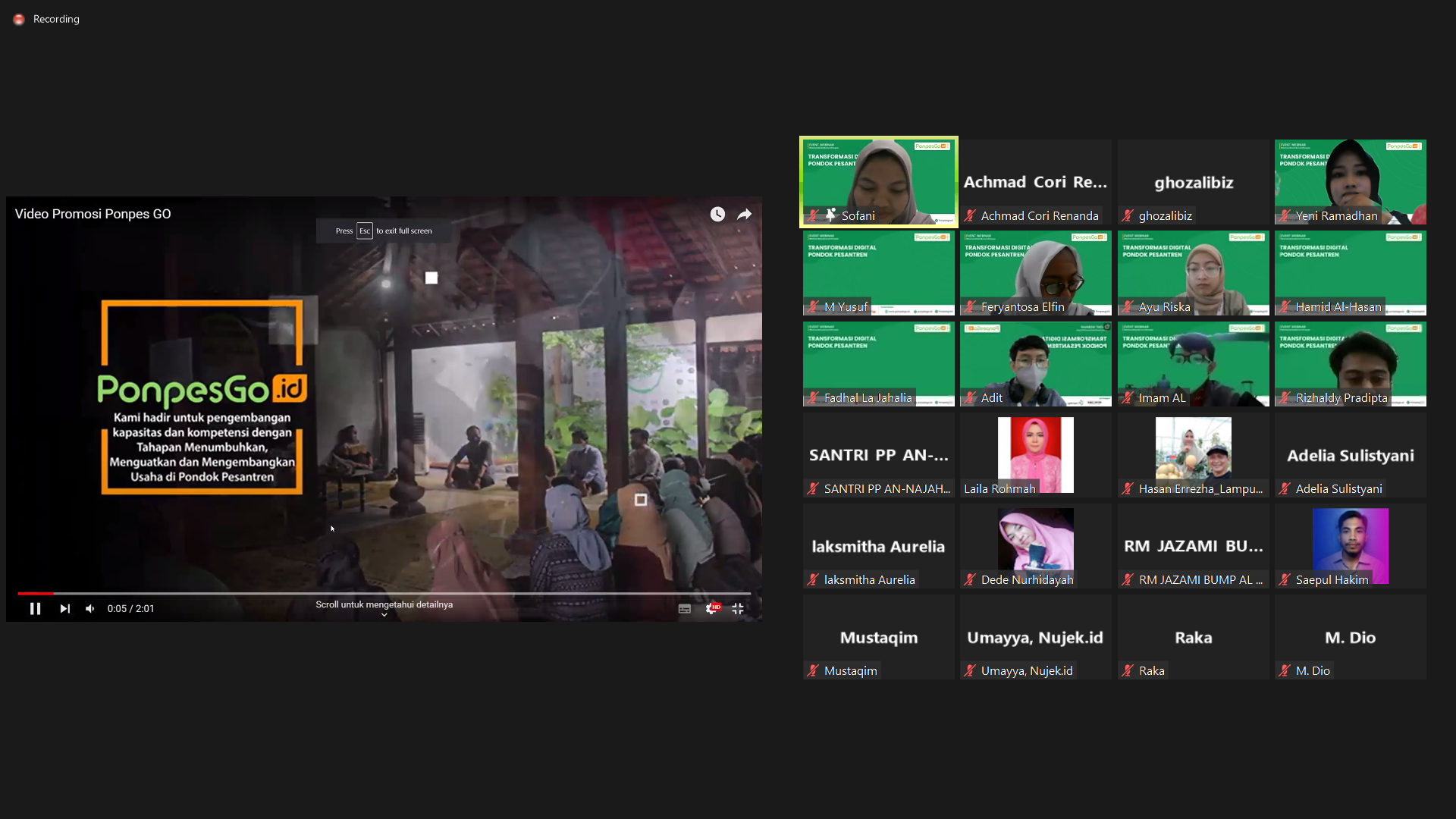
Task: Select Feryantosa Elfin's video tile
Action: (x=1036, y=273)
